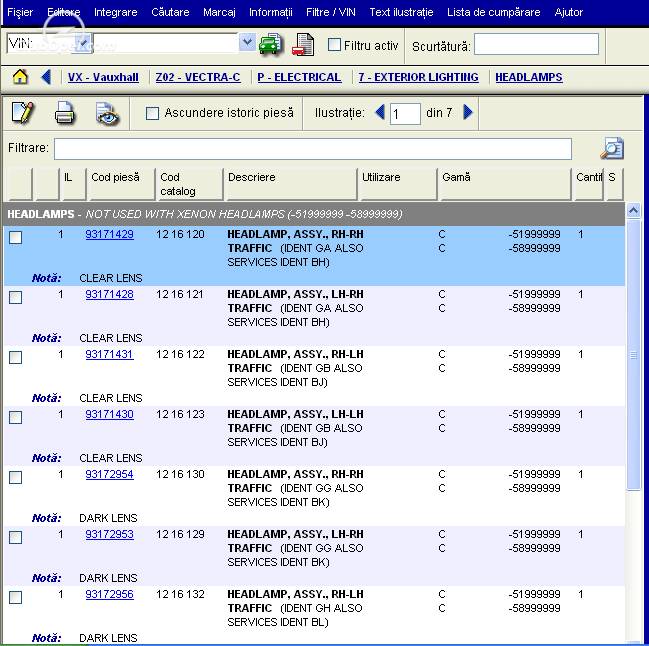Sort by Cod piesă column header
Screen dimensions: 649x646
120,184
